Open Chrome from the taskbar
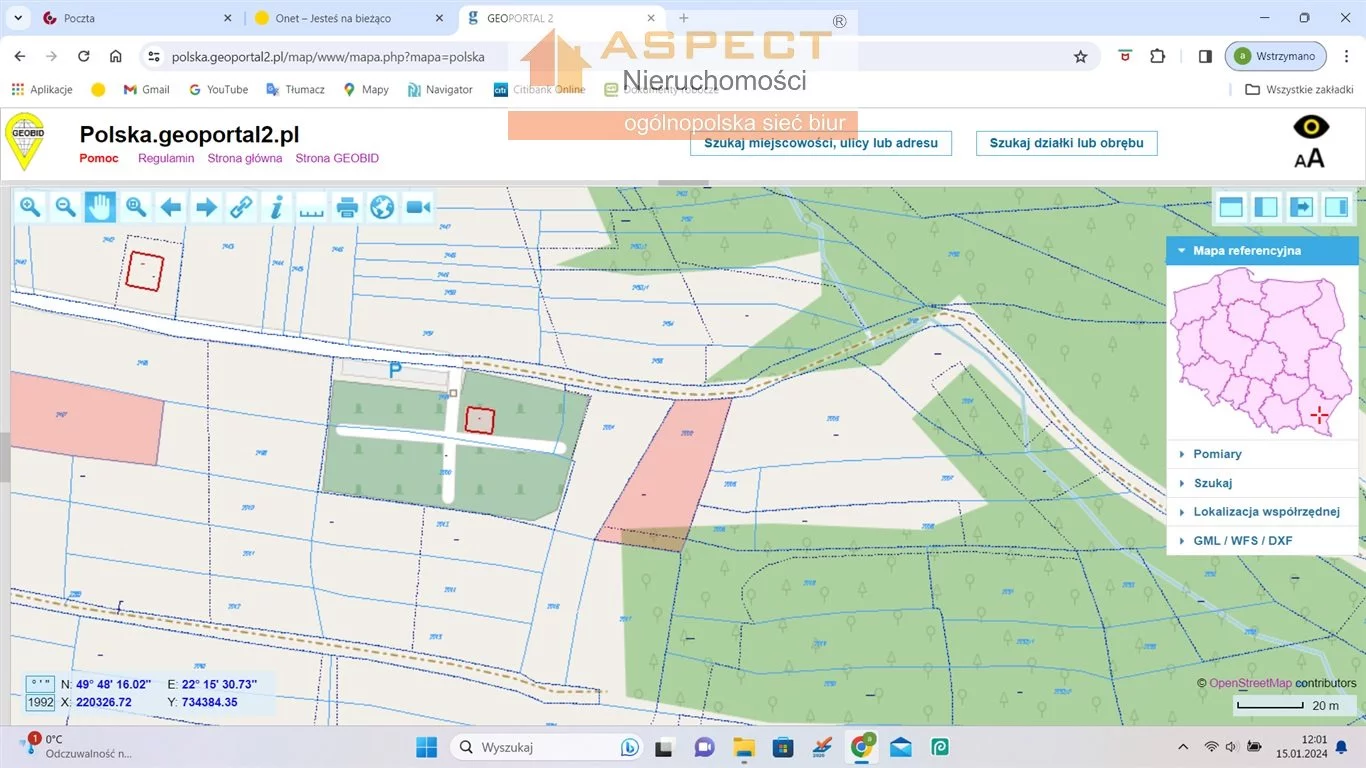The height and width of the screenshot is (768, 1366). 861,747
